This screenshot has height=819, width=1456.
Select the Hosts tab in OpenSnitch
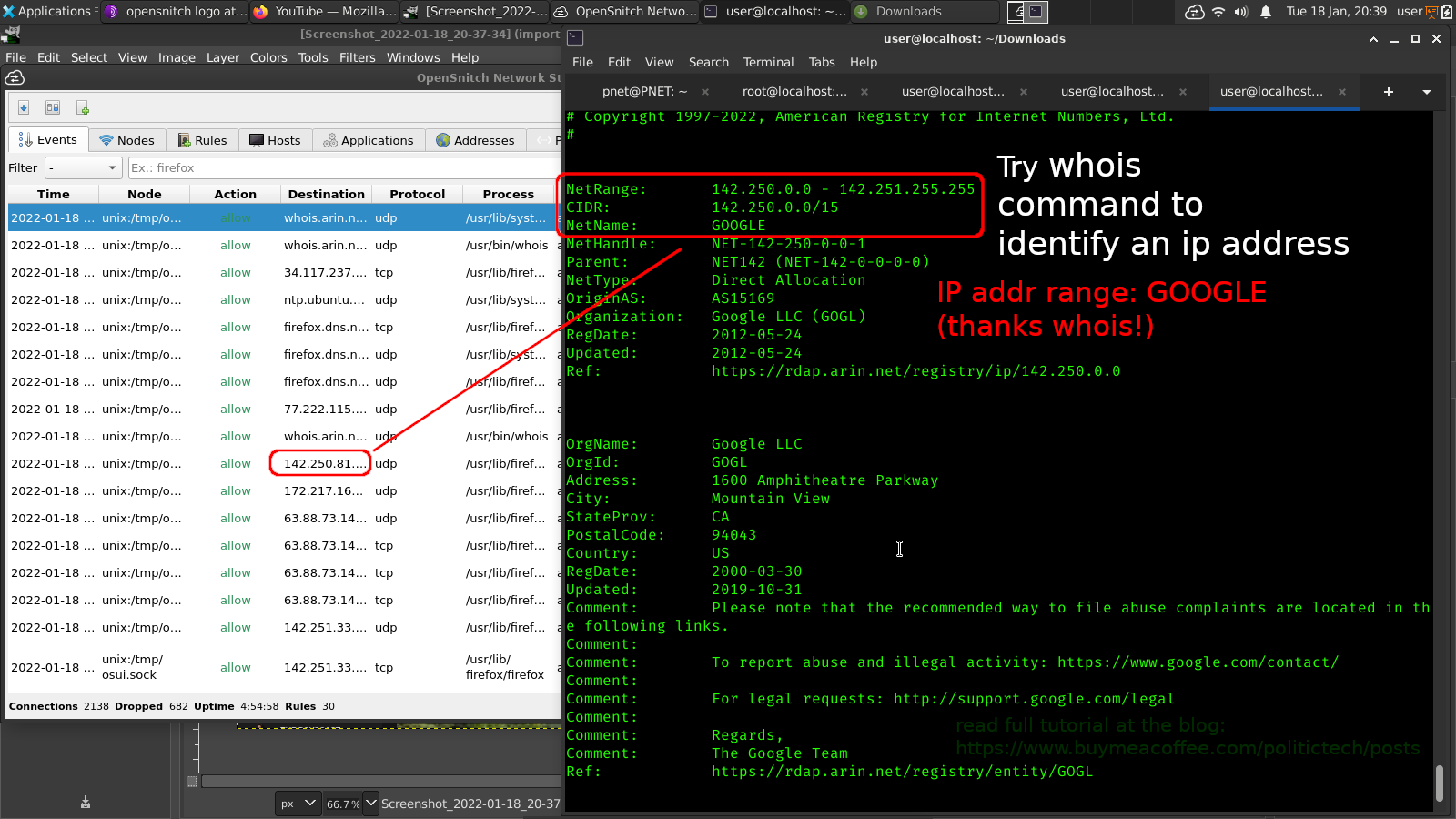(x=275, y=140)
